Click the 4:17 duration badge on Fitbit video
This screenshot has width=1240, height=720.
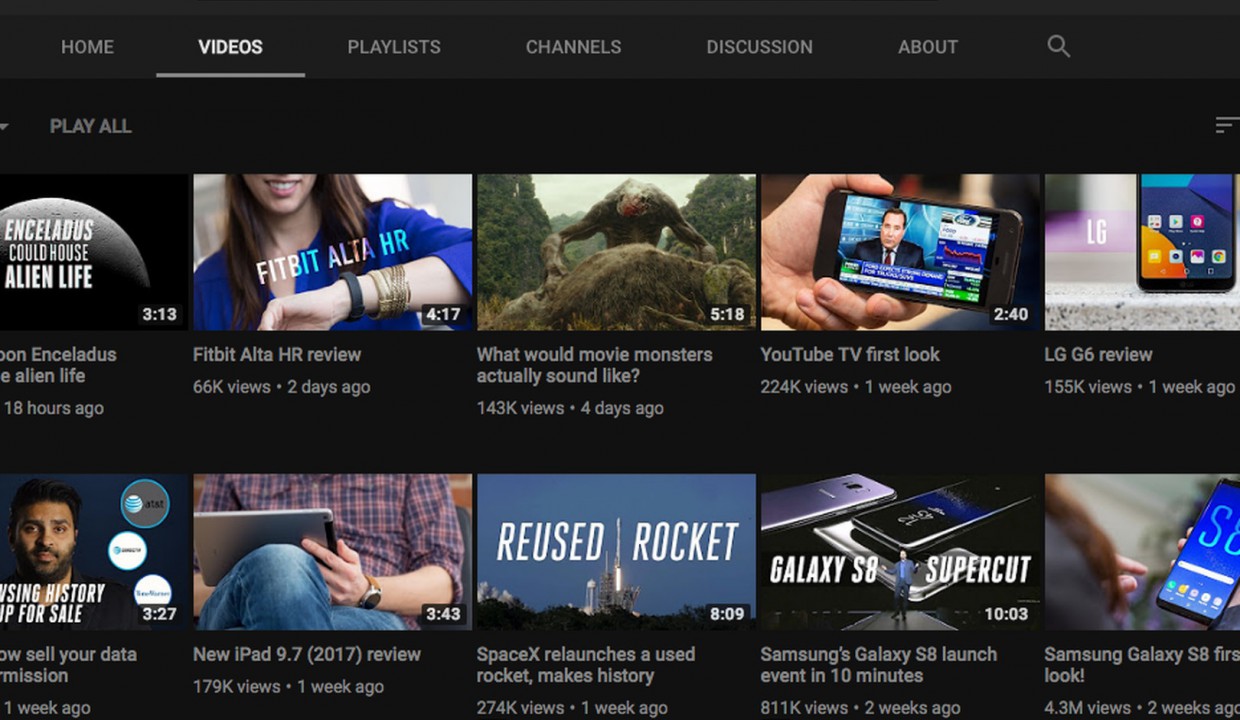pyautogui.click(x=443, y=314)
